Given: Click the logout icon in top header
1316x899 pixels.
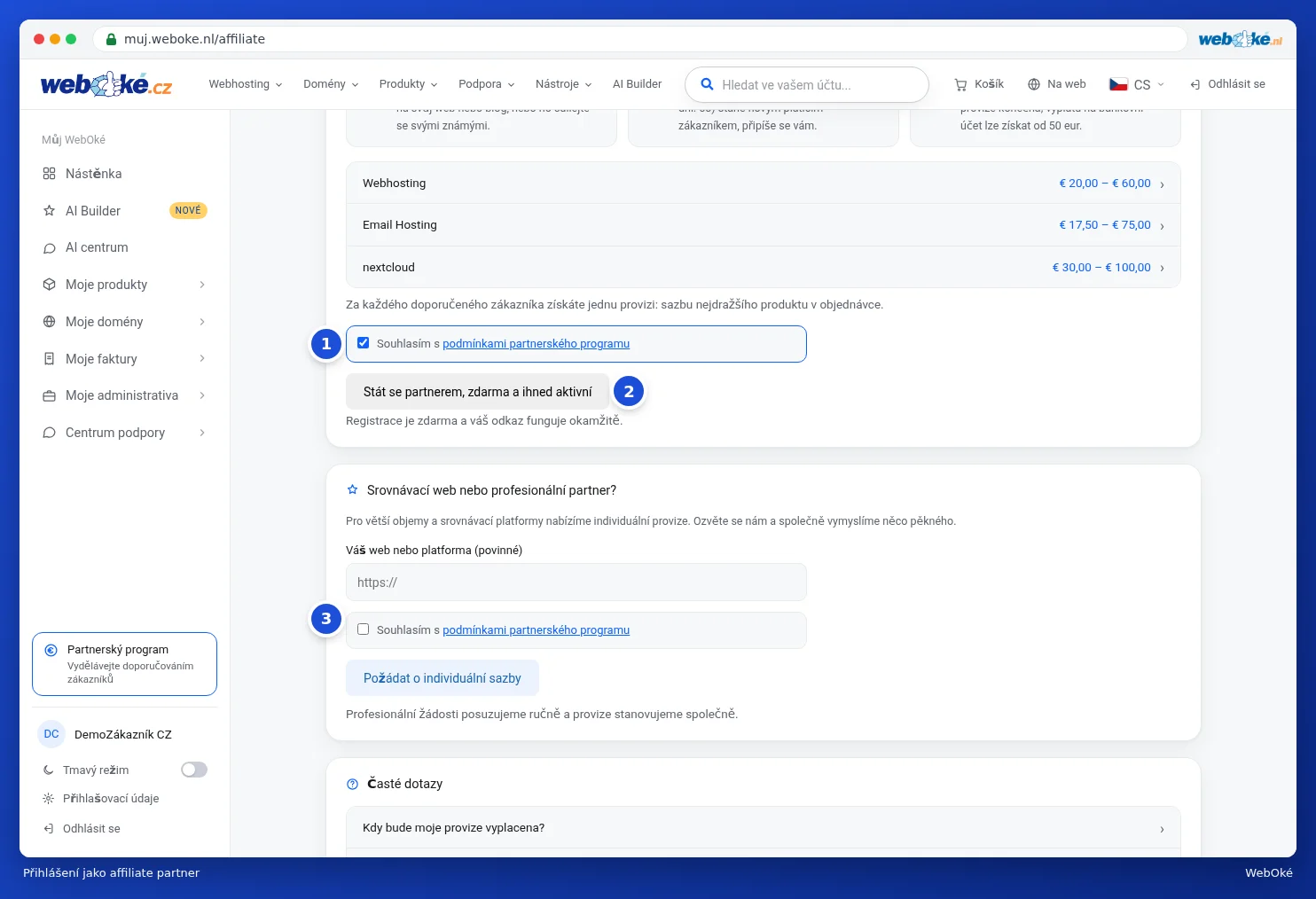Looking at the screenshot, I should click(x=1195, y=84).
